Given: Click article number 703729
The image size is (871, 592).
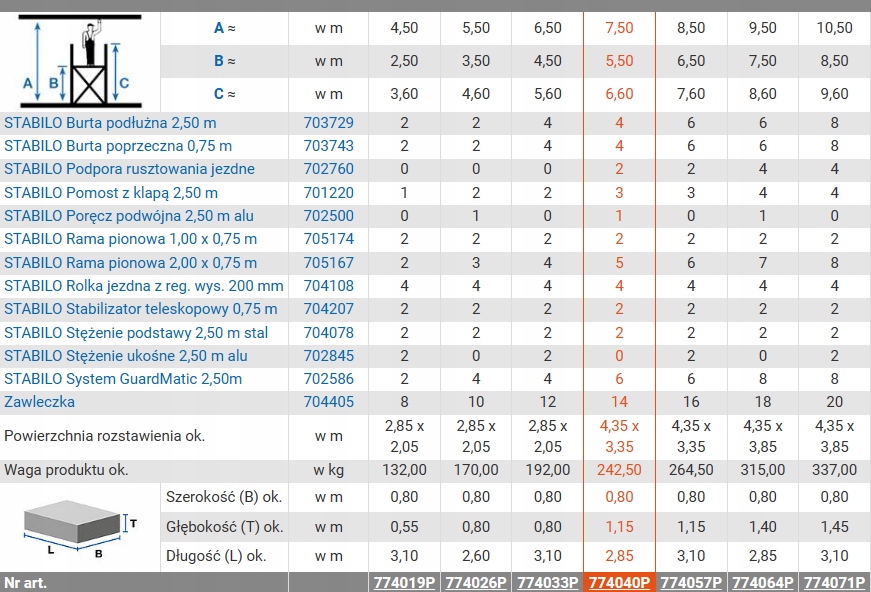Looking at the screenshot, I should coord(328,123).
